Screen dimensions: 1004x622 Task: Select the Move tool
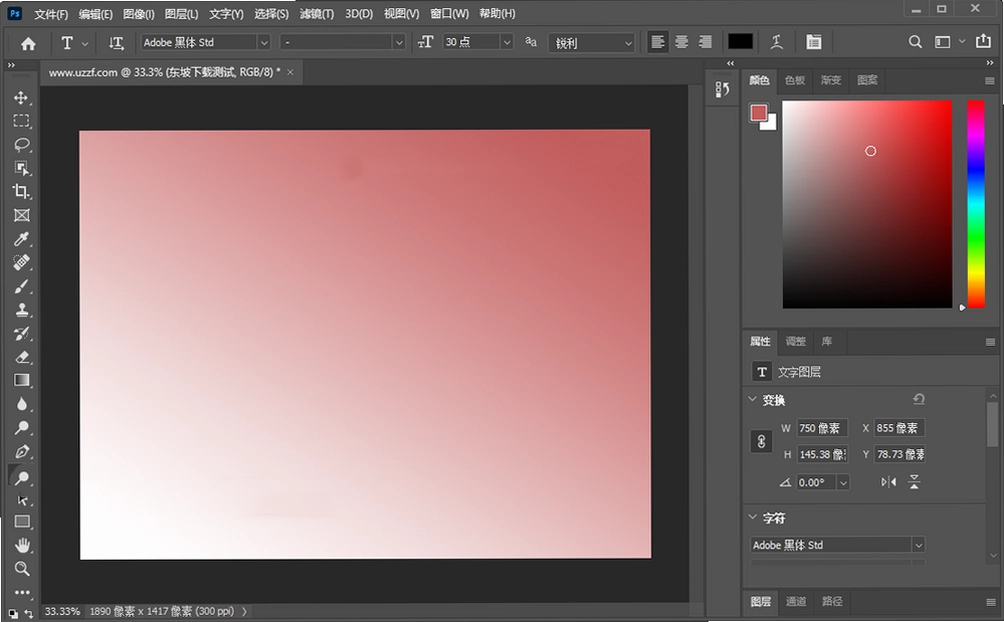point(21,97)
